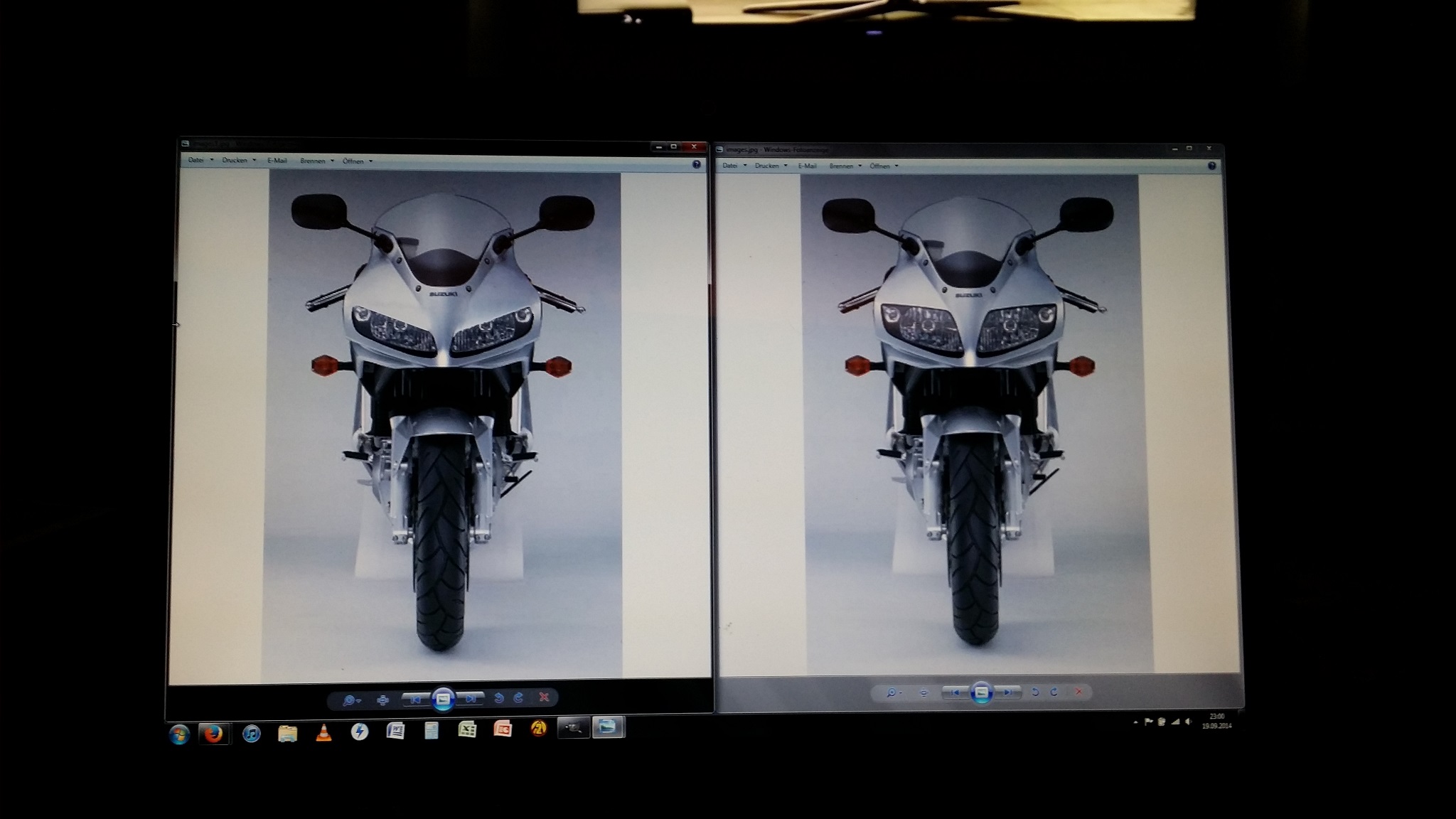The height and width of the screenshot is (819, 1456).
Task: Rotate clockwise in the right photo viewer
Action: [1054, 692]
